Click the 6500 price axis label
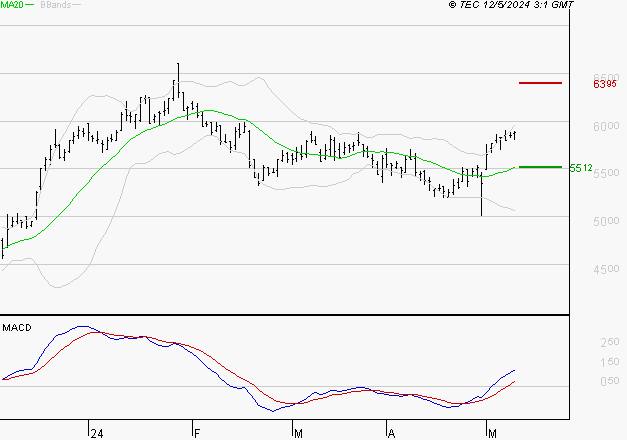 [x=606, y=77]
